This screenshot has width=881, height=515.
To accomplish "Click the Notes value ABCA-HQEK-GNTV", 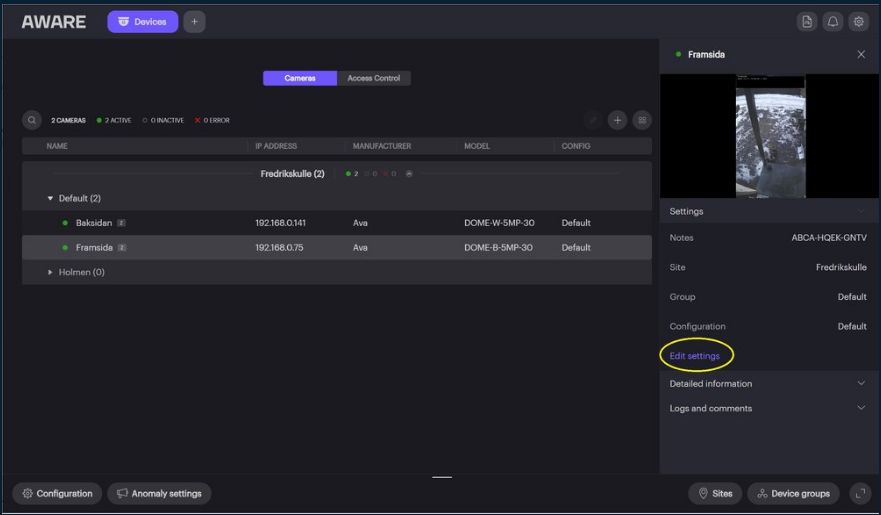I will tap(829, 238).
